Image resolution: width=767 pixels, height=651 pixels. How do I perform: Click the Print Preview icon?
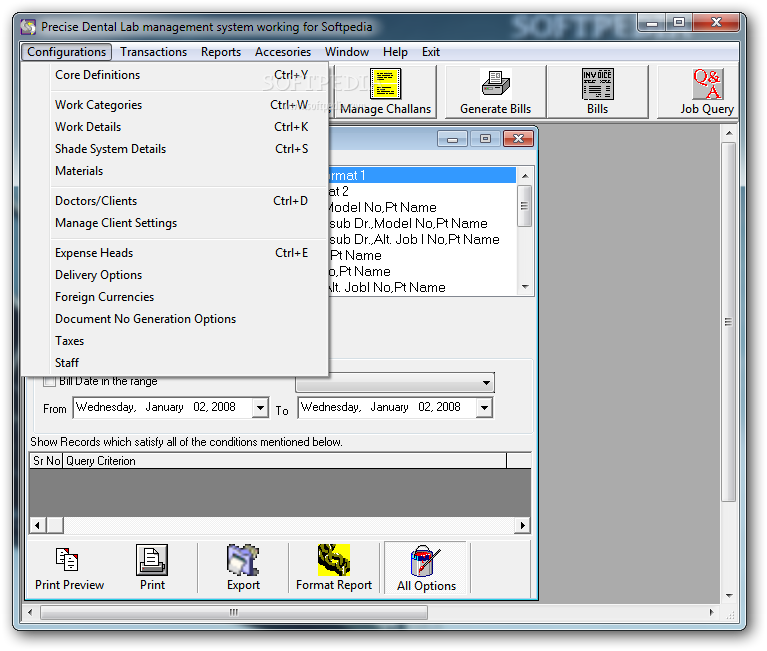tap(67, 559)
